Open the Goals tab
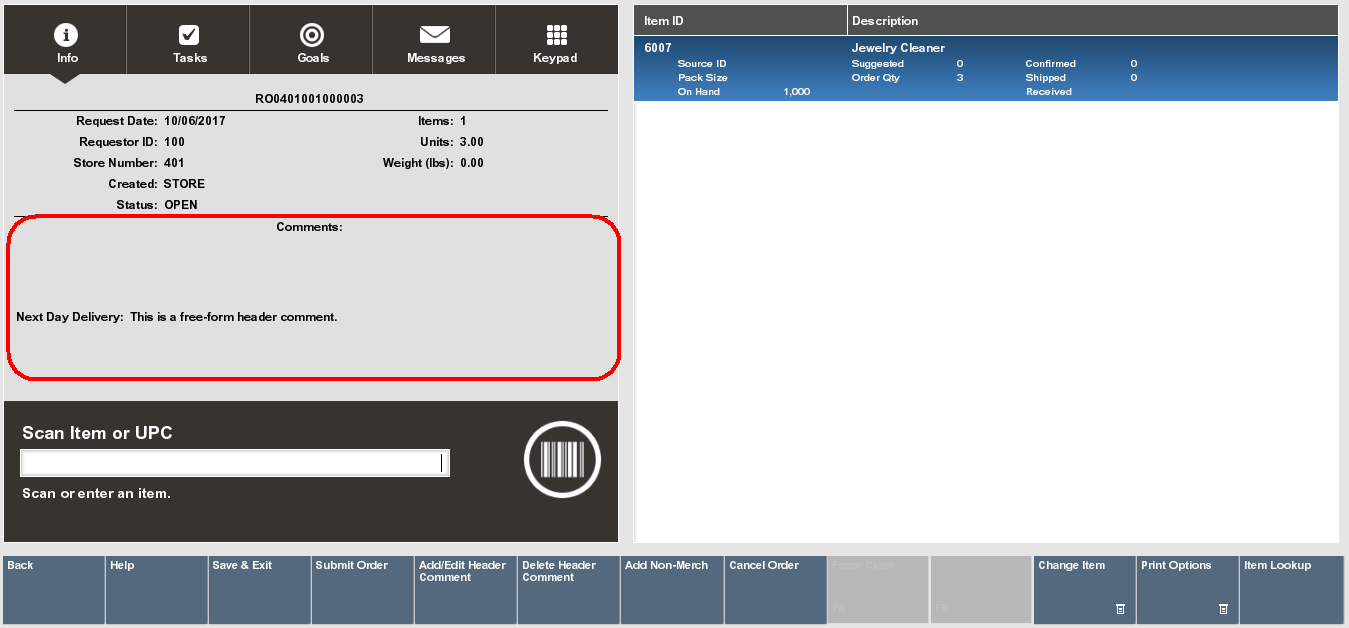The width and height of the screenshot is (1349, 628). pyautogui.click(x=312, y=39)
